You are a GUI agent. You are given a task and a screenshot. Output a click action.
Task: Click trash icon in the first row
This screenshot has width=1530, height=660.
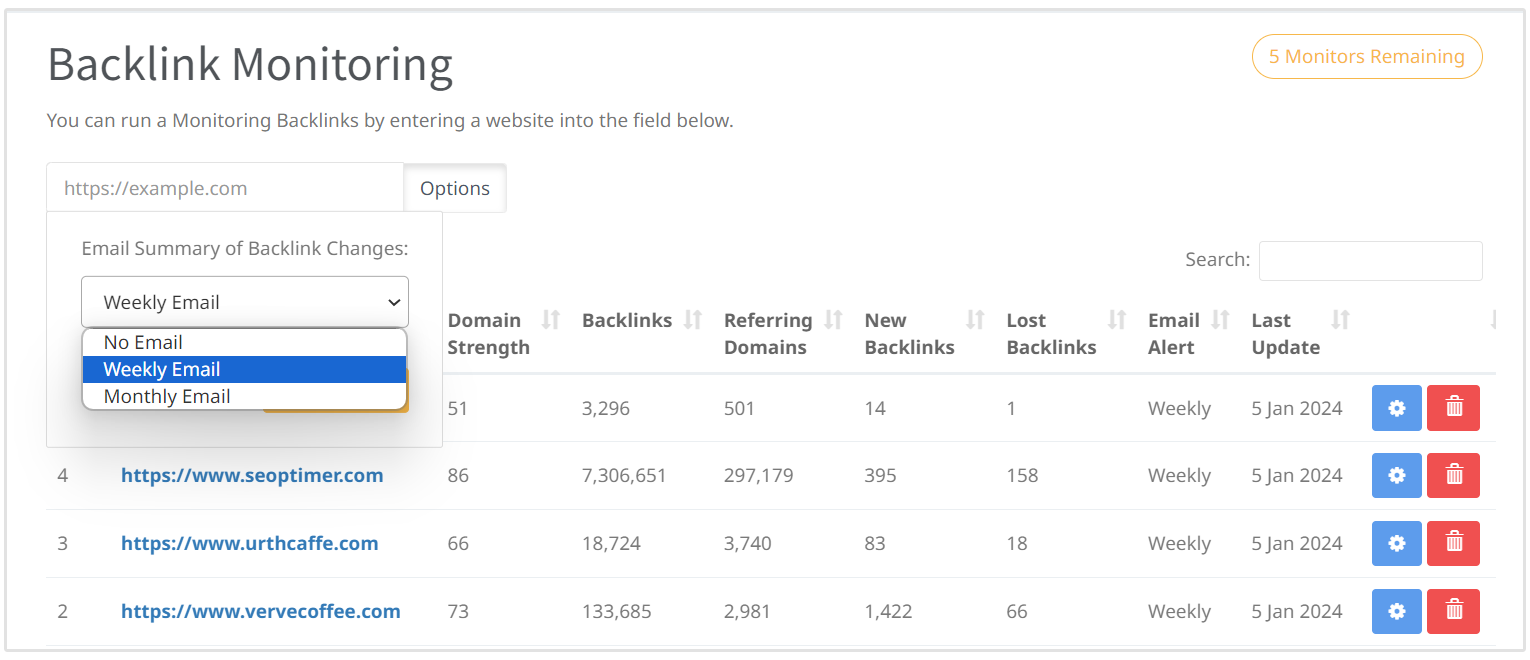click(1453, 408)
